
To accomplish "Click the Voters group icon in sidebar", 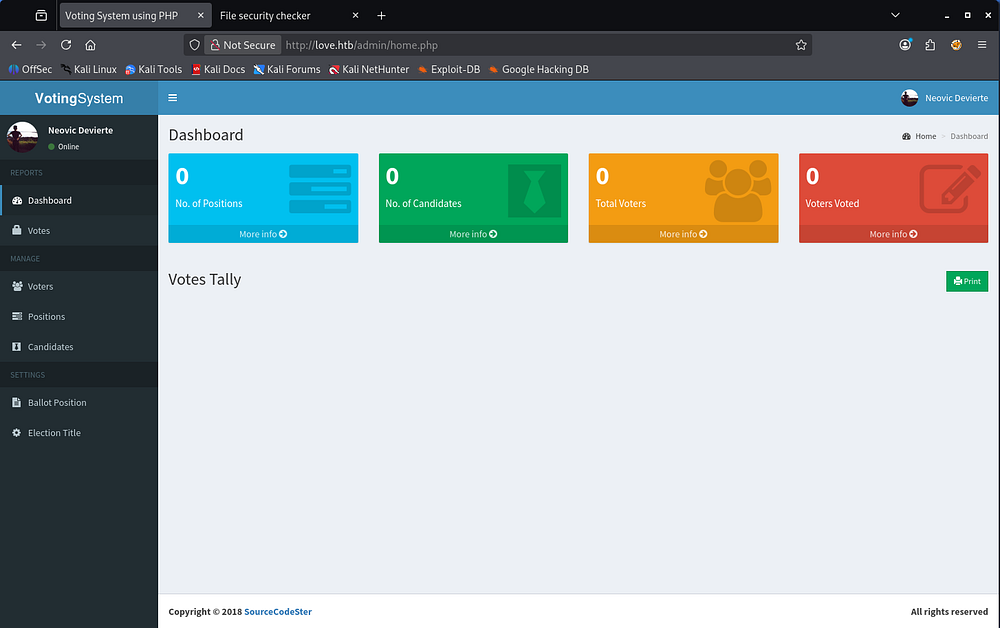I will tap(17, 287).
